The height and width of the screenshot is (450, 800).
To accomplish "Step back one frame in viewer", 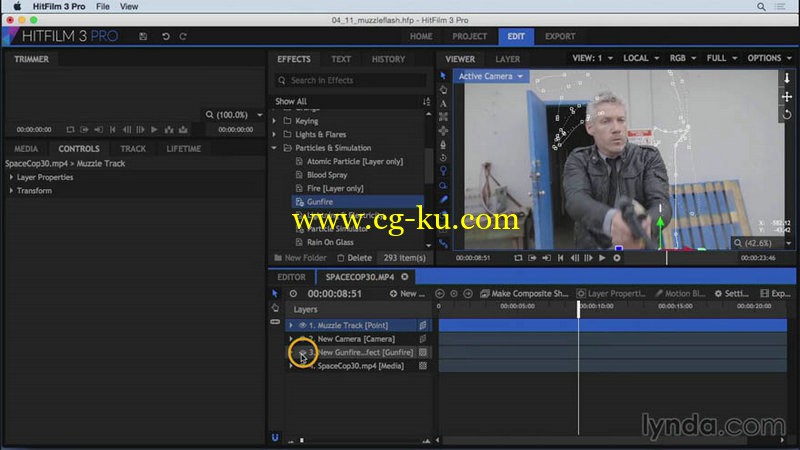I will pyautogui.click(x=574, y=258).
